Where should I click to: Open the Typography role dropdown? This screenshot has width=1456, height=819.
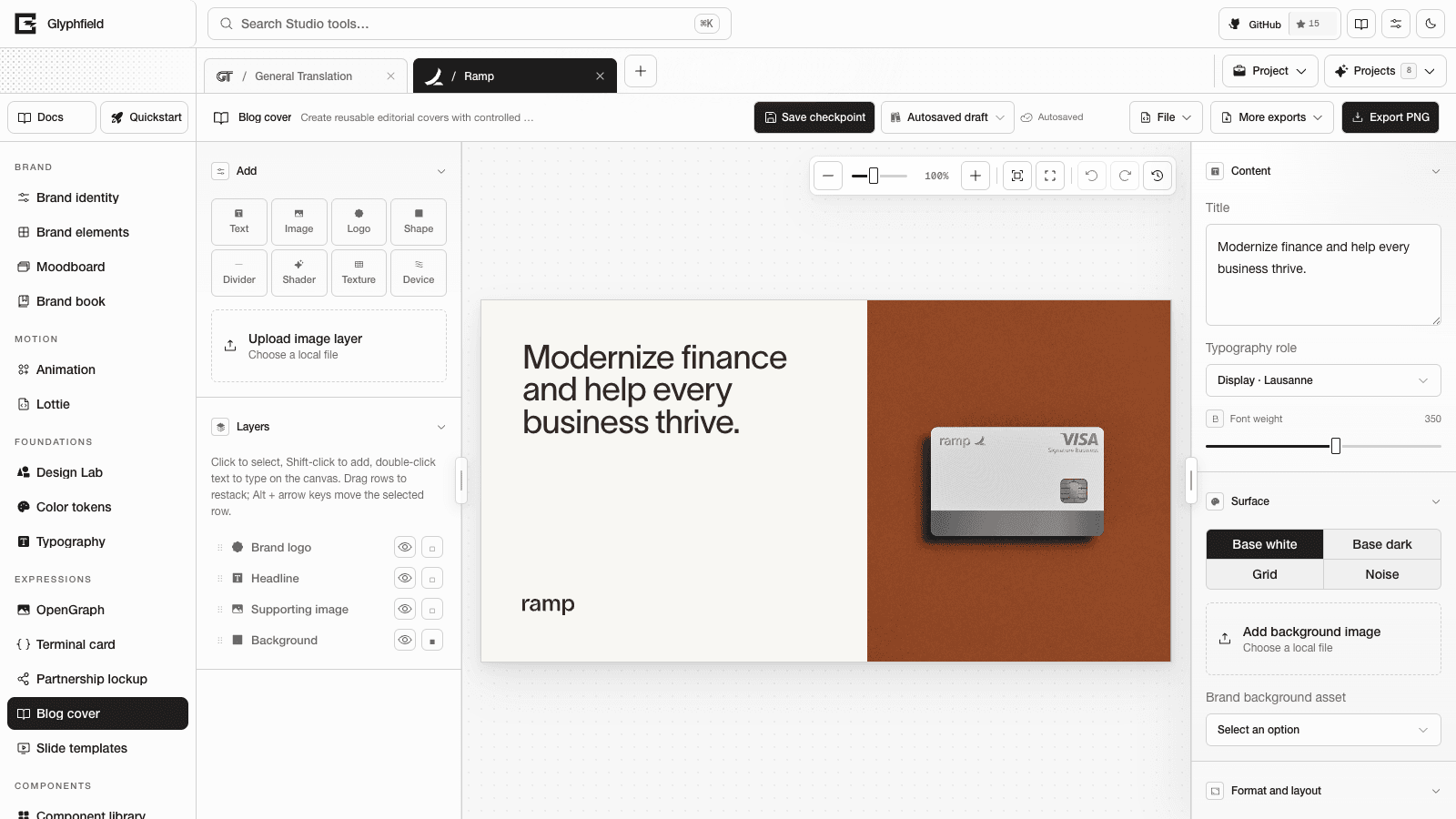(1323, 380)
